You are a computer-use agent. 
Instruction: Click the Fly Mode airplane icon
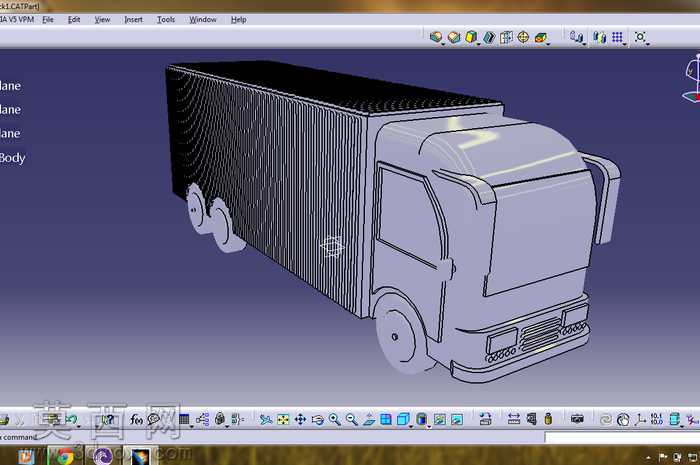tap(266, 419)
